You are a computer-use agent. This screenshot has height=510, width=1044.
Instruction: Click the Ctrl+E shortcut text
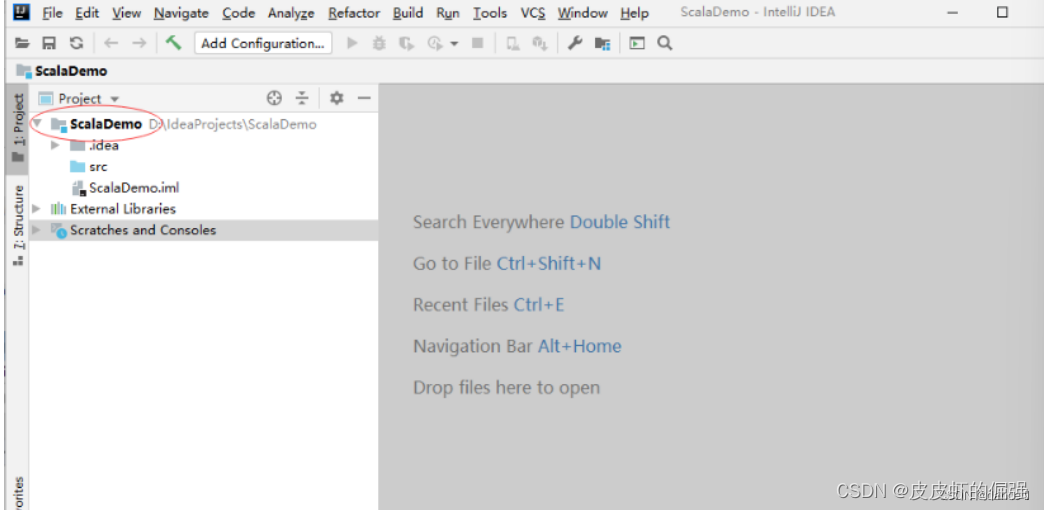coord(539,305)
